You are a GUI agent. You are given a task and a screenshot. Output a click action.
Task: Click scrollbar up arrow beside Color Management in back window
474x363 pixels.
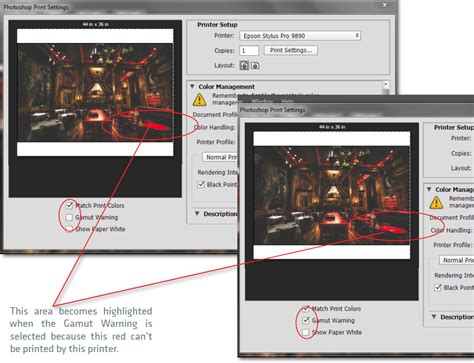(x=386, y=84)
